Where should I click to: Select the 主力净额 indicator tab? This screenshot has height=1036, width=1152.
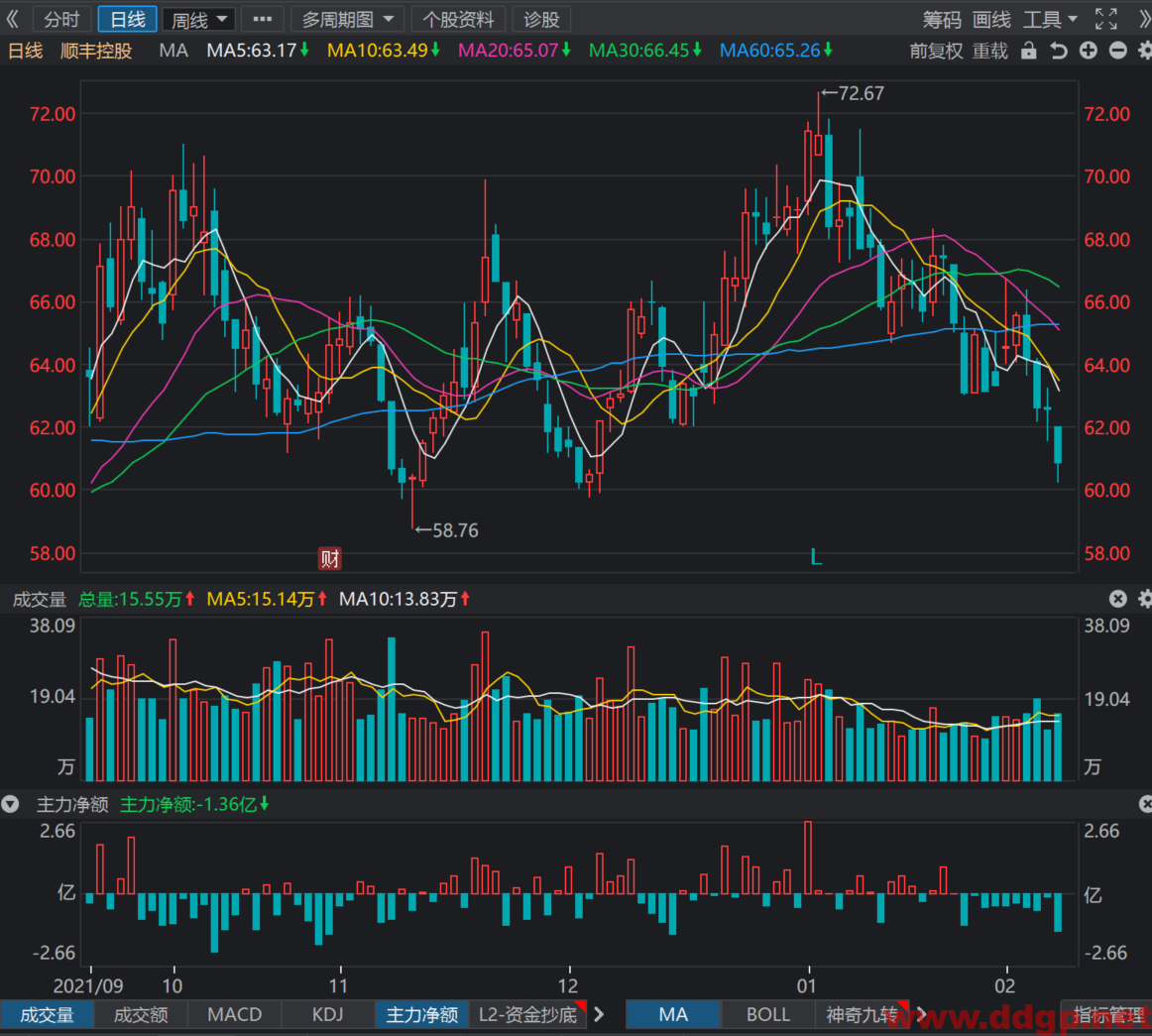click(421, 1015)
